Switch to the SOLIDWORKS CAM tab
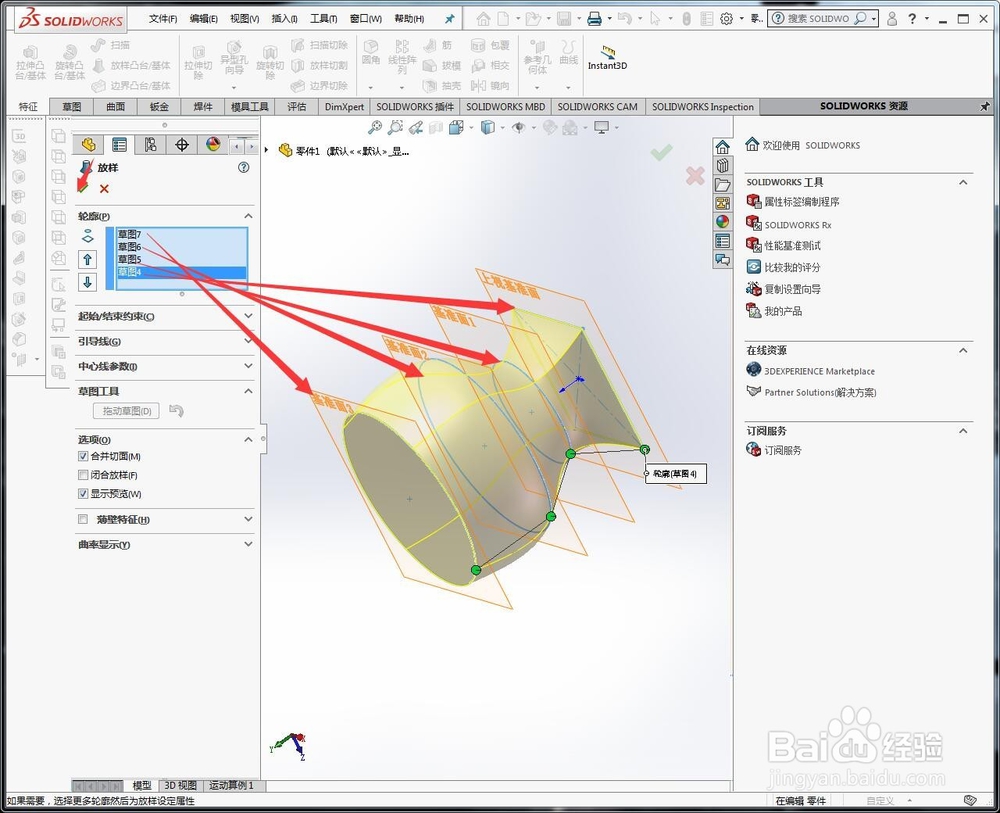Image resolution: width=1000 pixels, height=813 pixels. (x=598, y=106)
